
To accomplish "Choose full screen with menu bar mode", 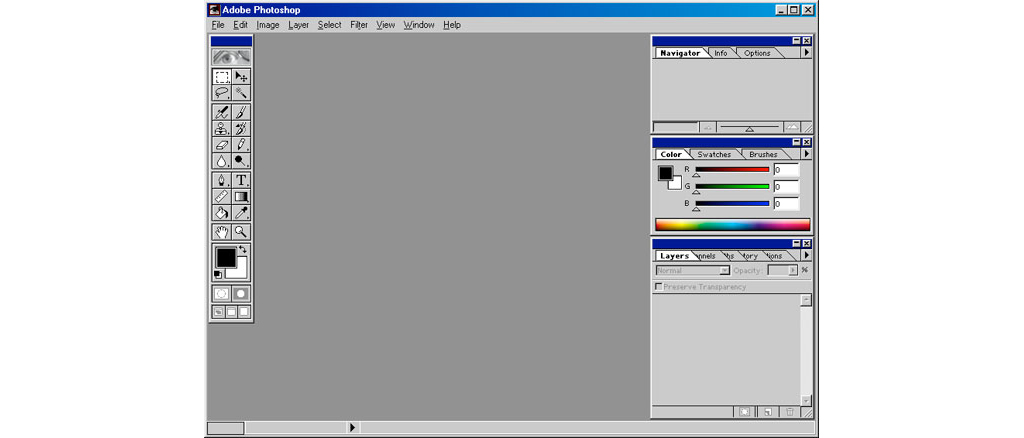I will 231,312.
